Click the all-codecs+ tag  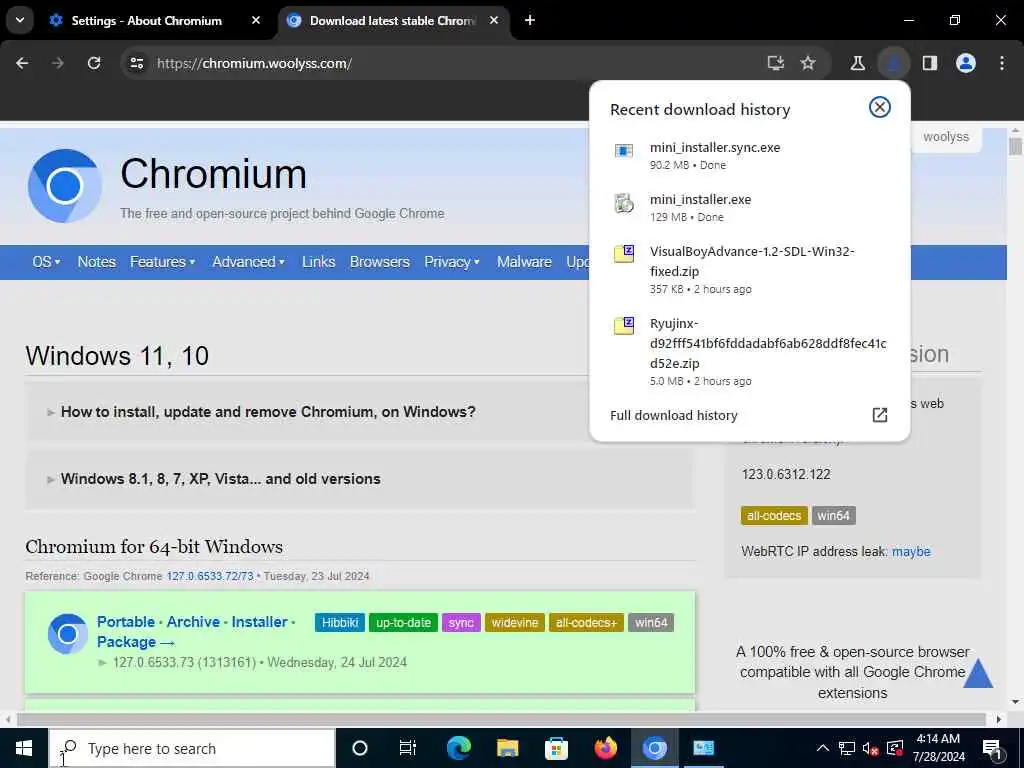coord(586,622)
